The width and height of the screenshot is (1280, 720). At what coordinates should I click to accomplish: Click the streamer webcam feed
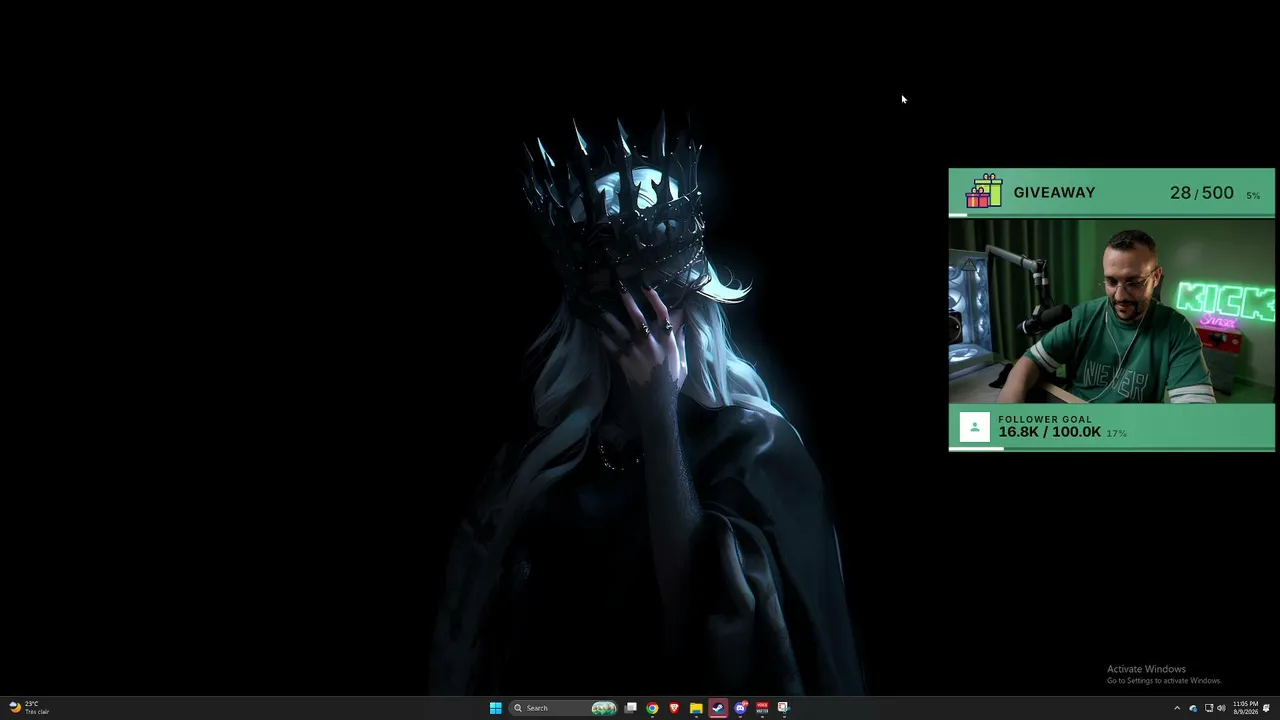(1111, 311)
